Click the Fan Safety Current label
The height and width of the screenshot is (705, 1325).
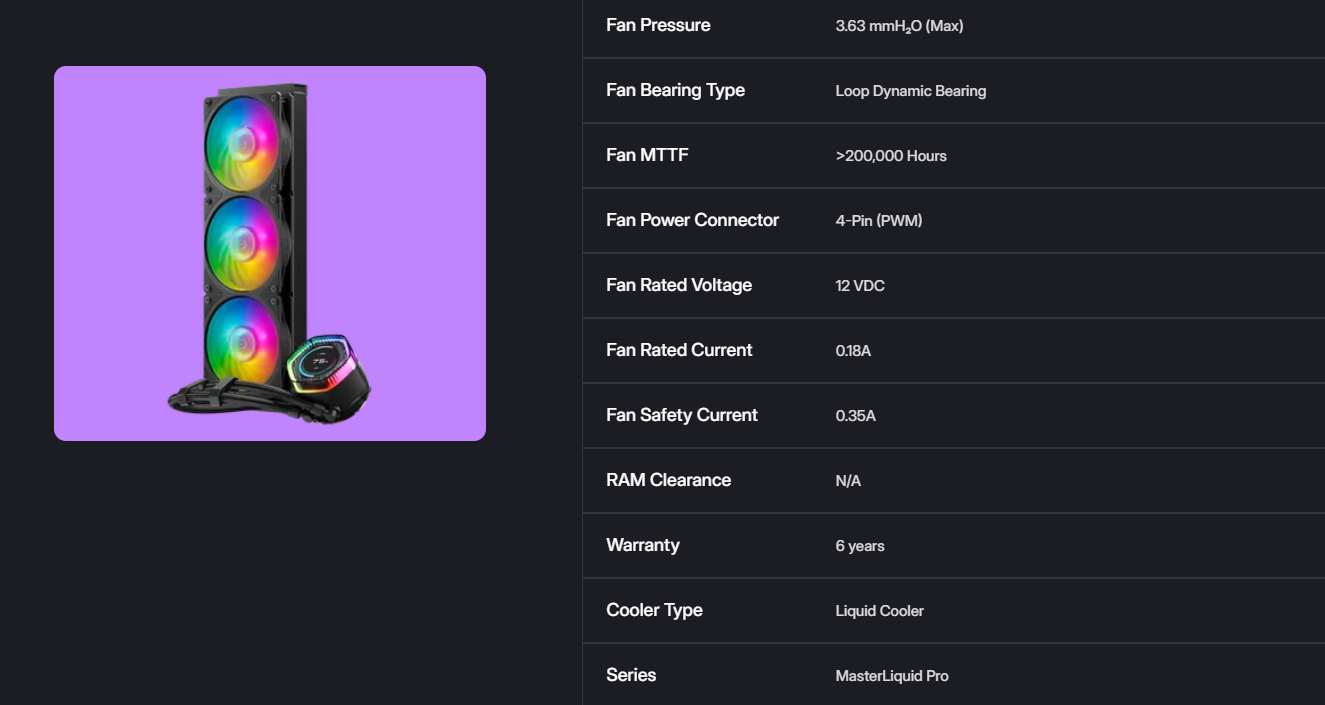click(x=681, y=415)
